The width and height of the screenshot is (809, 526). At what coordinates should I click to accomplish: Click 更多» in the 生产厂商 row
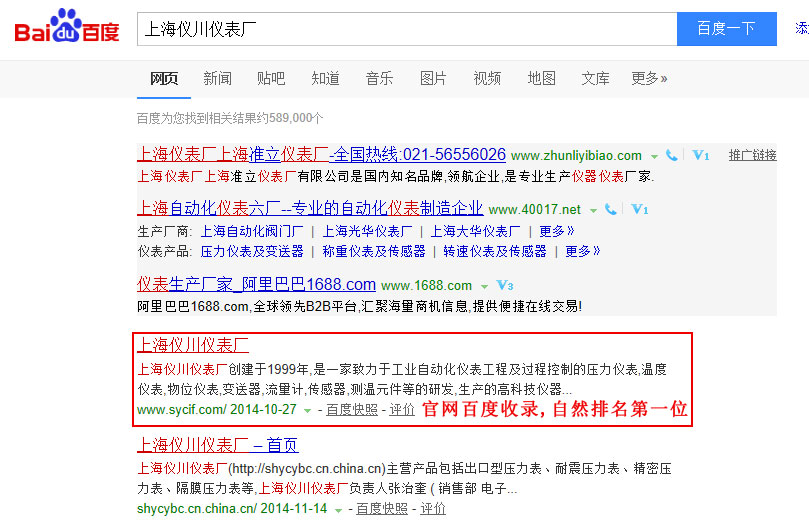[x=557, y=231]
